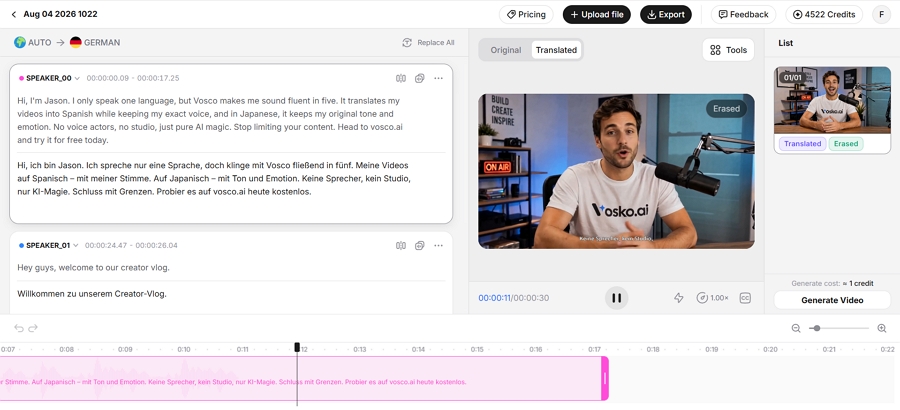
Task: Click the undo arrow icon
Action: pyautogui.click(x=19, y=328)
